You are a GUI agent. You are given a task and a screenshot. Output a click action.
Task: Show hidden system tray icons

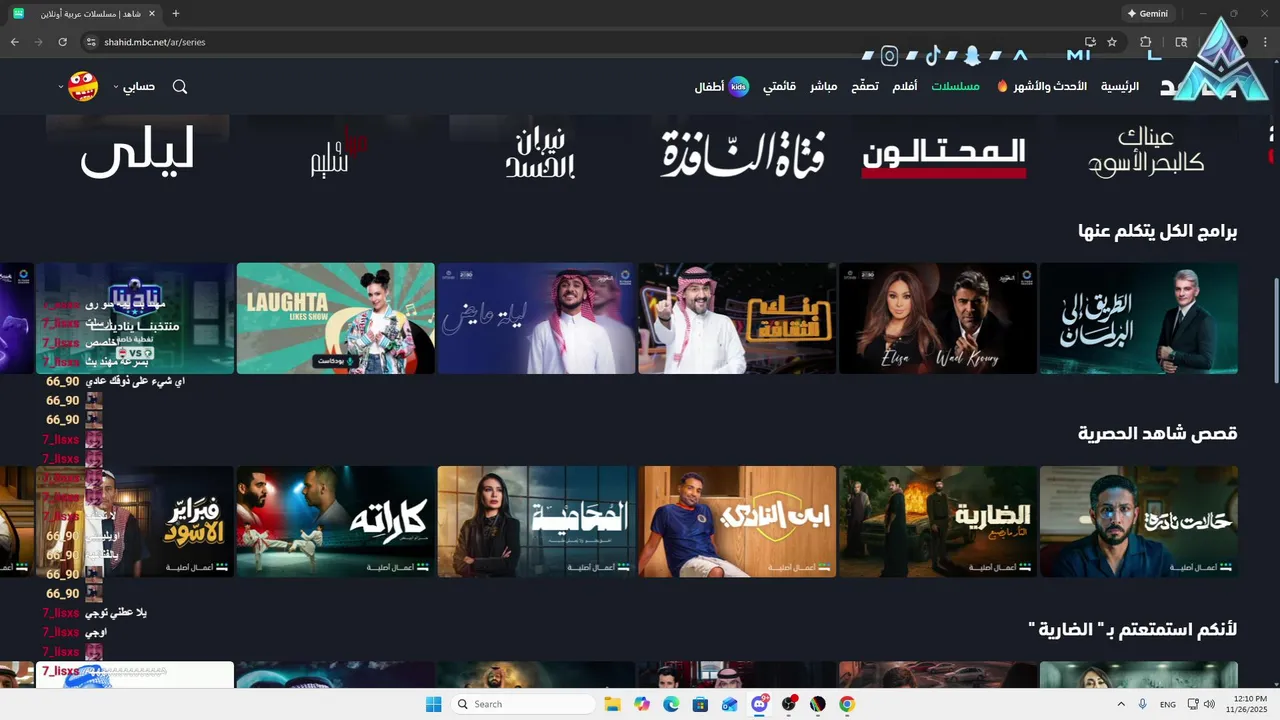(1120, 704)
